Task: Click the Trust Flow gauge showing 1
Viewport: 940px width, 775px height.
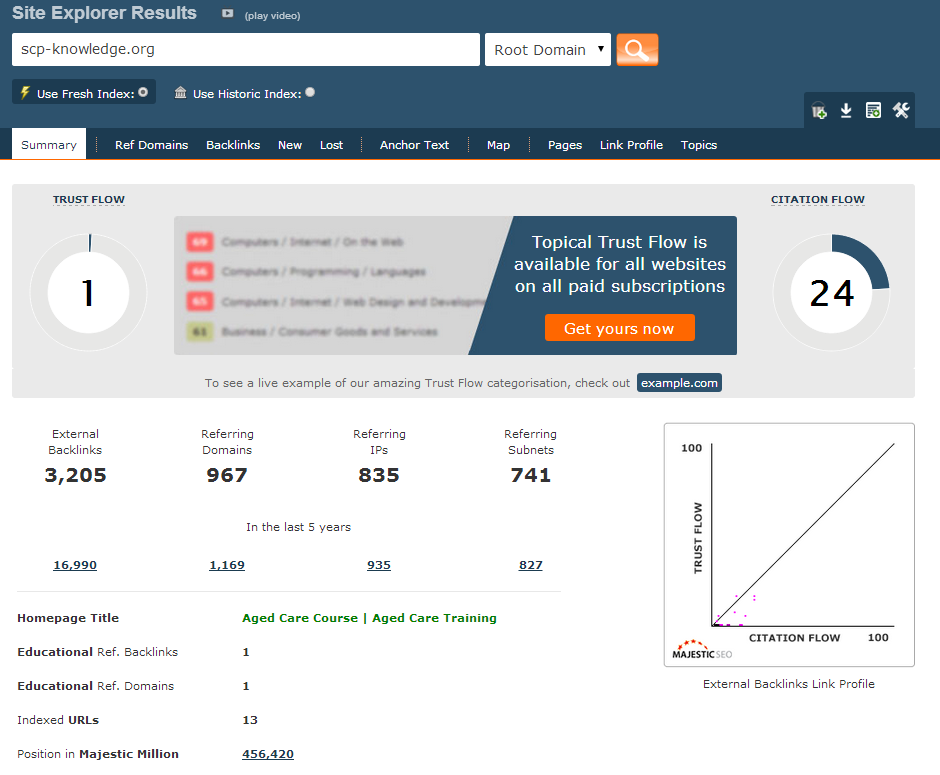Action: pyautogui.click(x=89, y=292)
